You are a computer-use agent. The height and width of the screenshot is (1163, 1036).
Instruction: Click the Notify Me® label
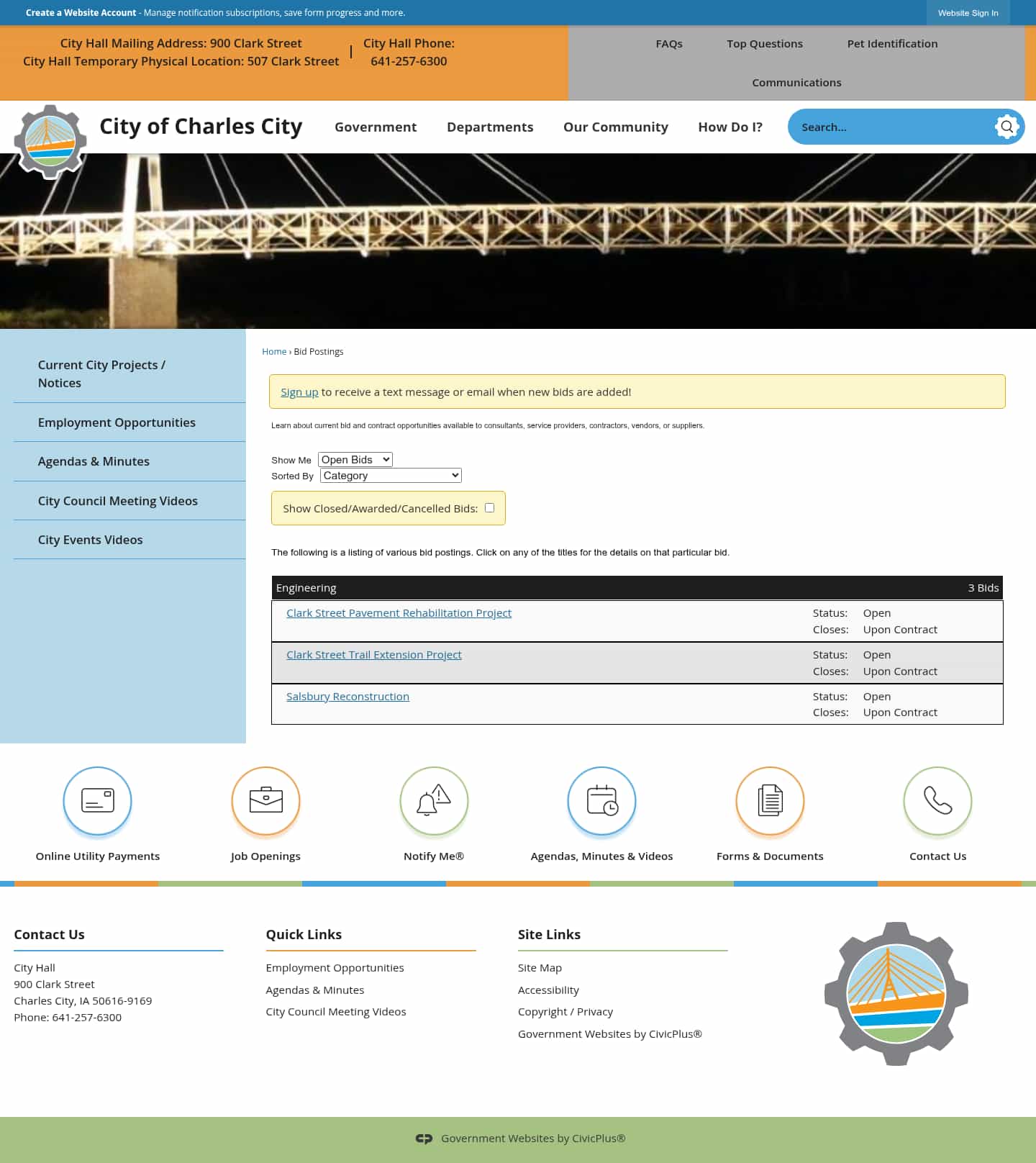coord(434,856)
